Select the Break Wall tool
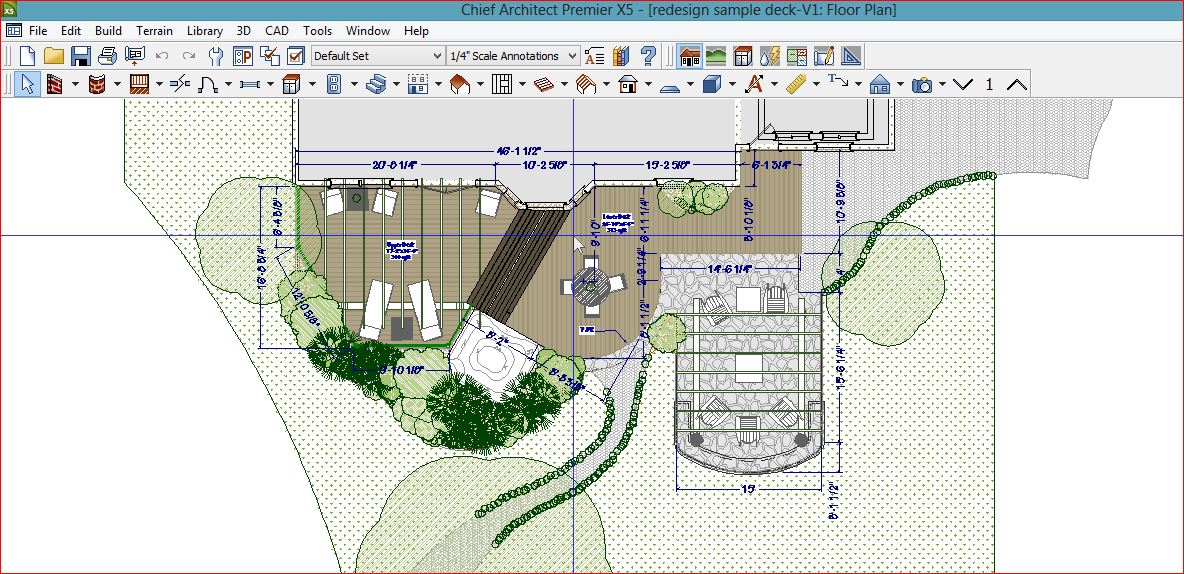This screenshot has width=1184, height=574. click(180, 84)
